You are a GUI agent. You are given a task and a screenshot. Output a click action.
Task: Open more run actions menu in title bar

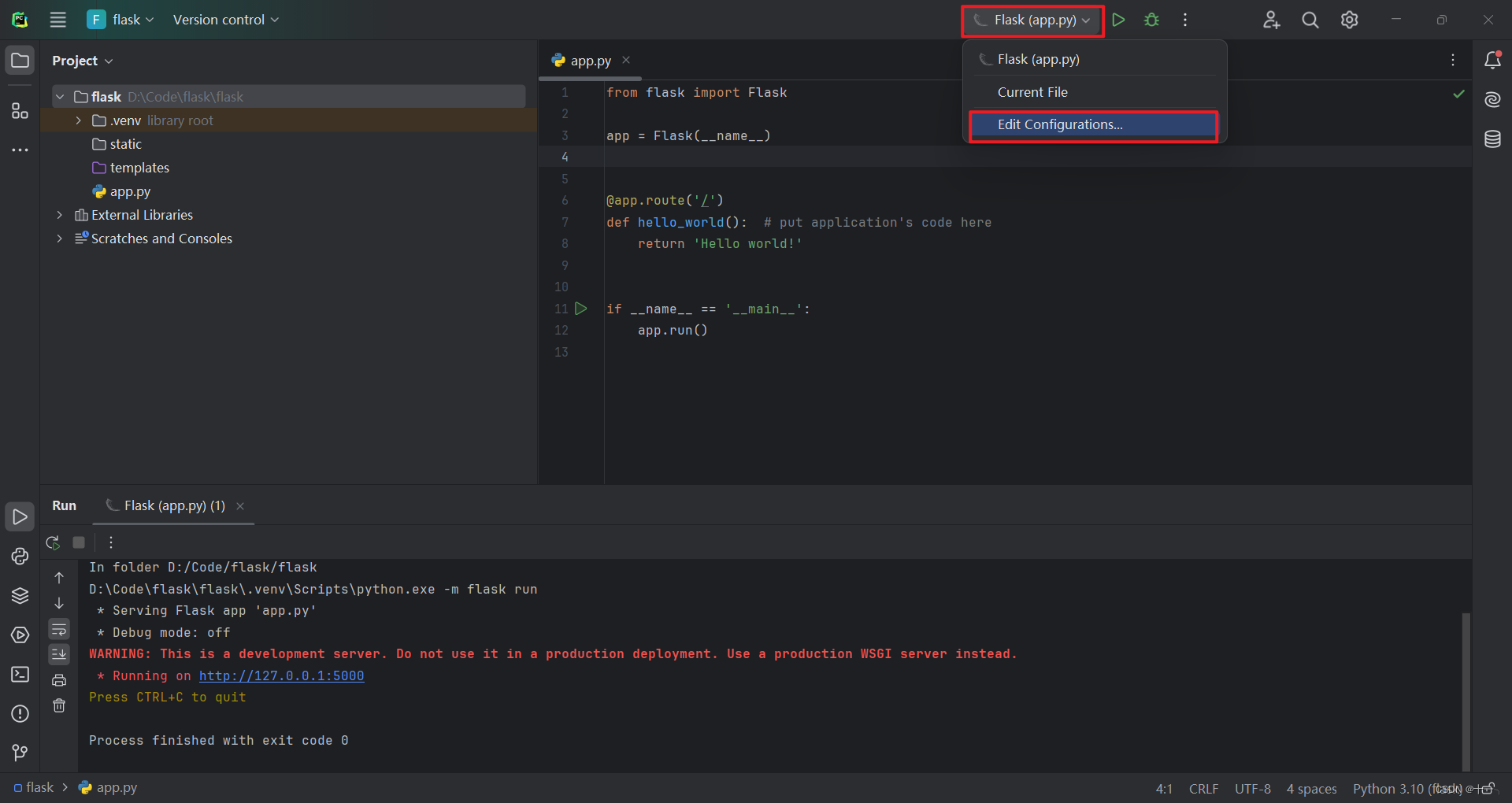(1185, 20)
